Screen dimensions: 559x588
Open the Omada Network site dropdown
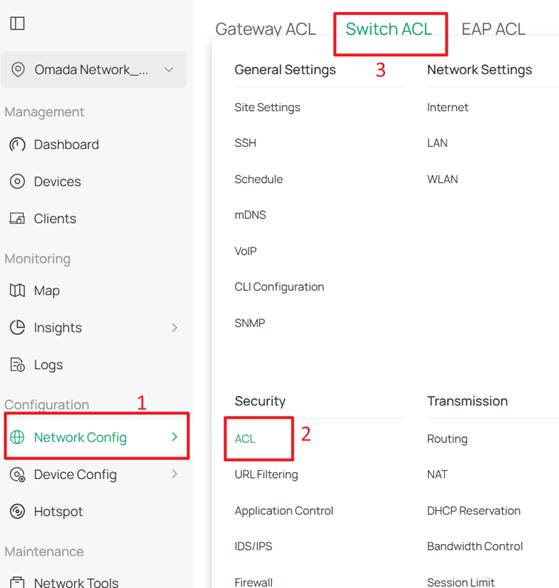(93, 70)
